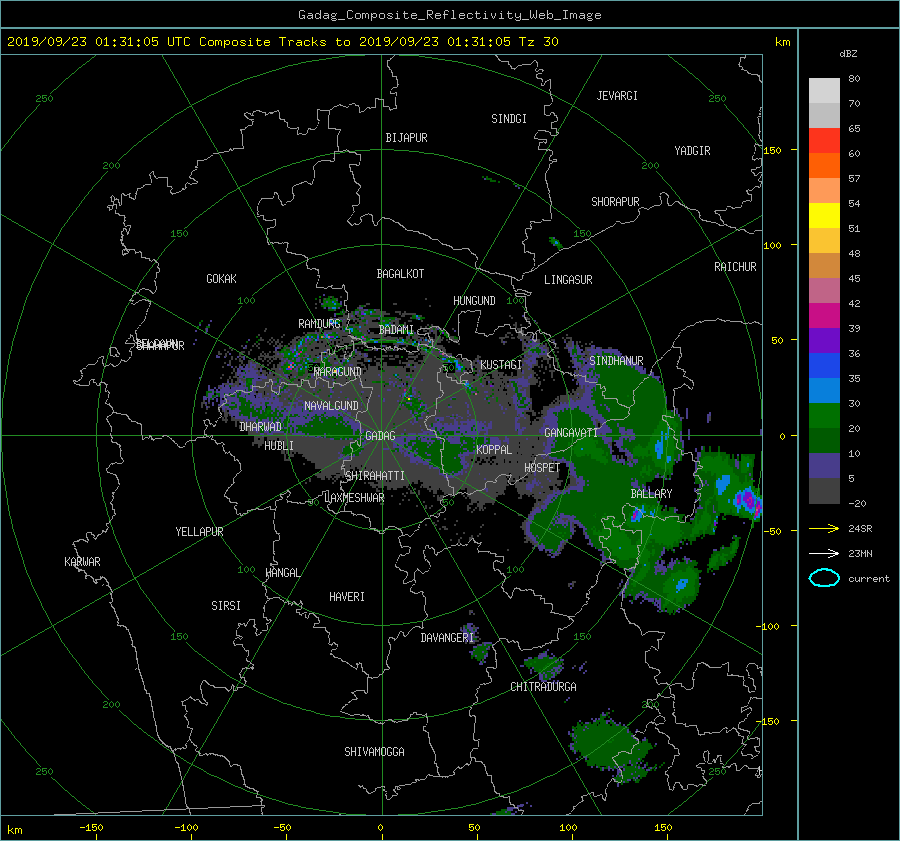Select the yellow 51-54 dBZ legend swatch
This screenshot has width=900, height=841.
click(x=824, y=216)
